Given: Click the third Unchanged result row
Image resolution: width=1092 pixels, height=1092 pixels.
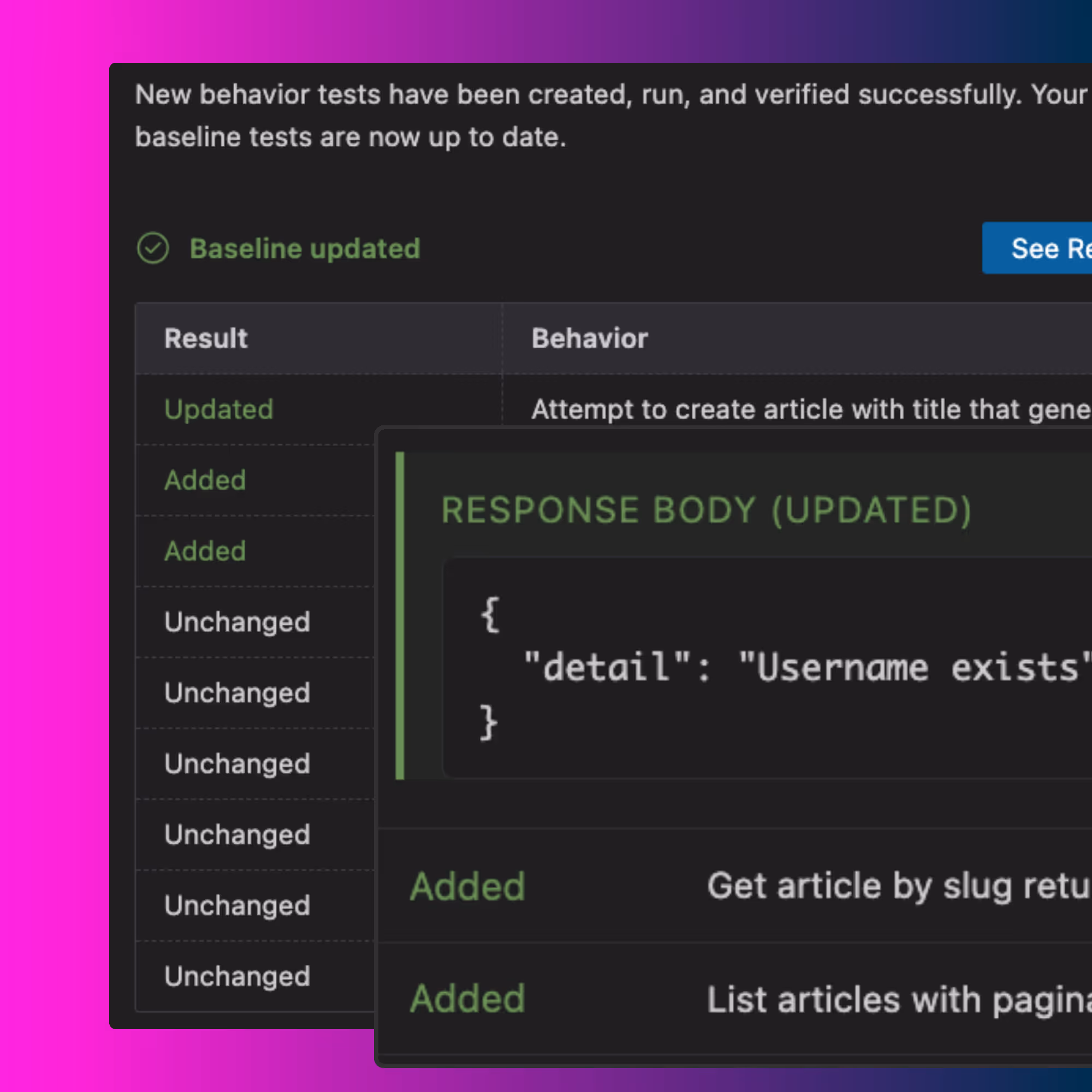Looking at the screenshot, I should (x=237, y=764).
